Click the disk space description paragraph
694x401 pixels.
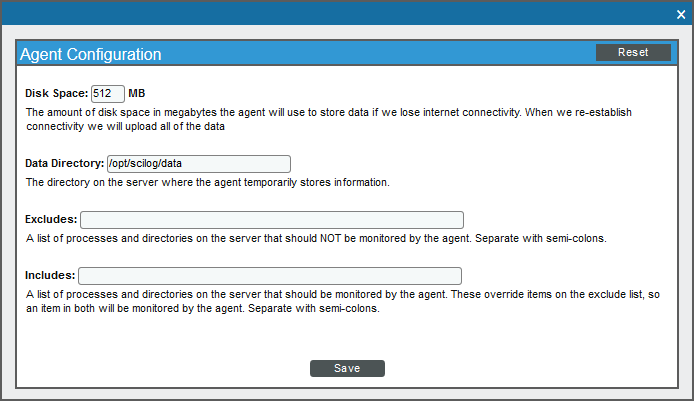328,119
